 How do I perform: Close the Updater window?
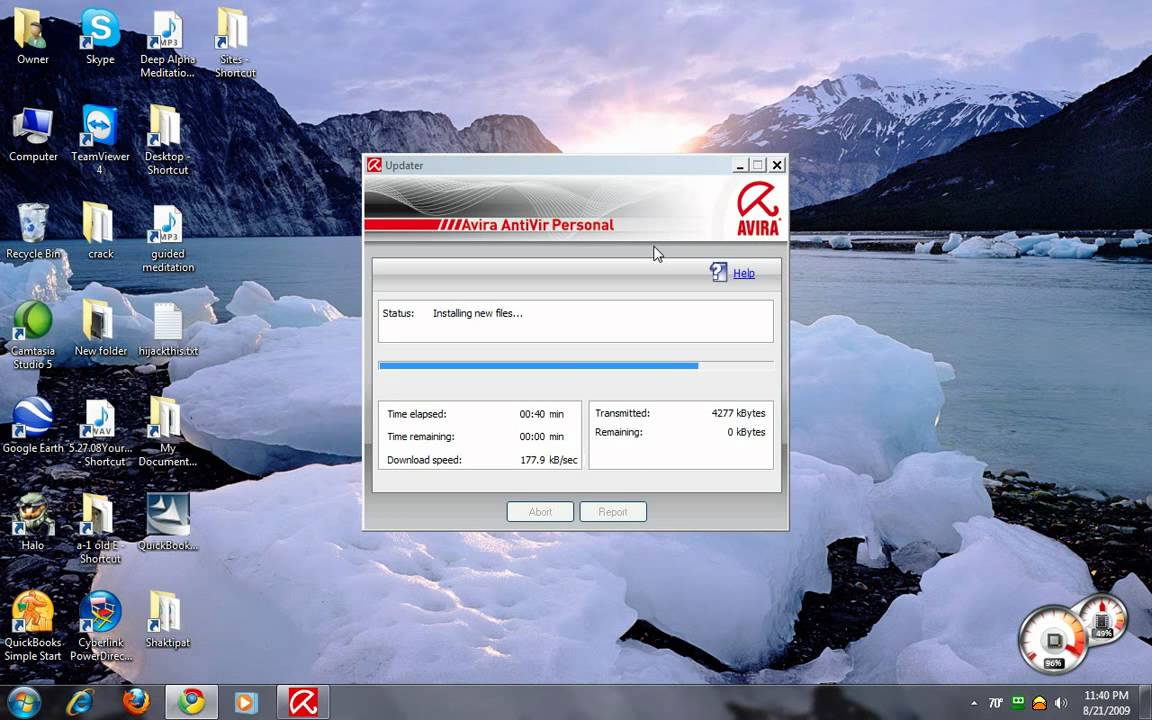(x=777, y=165)
